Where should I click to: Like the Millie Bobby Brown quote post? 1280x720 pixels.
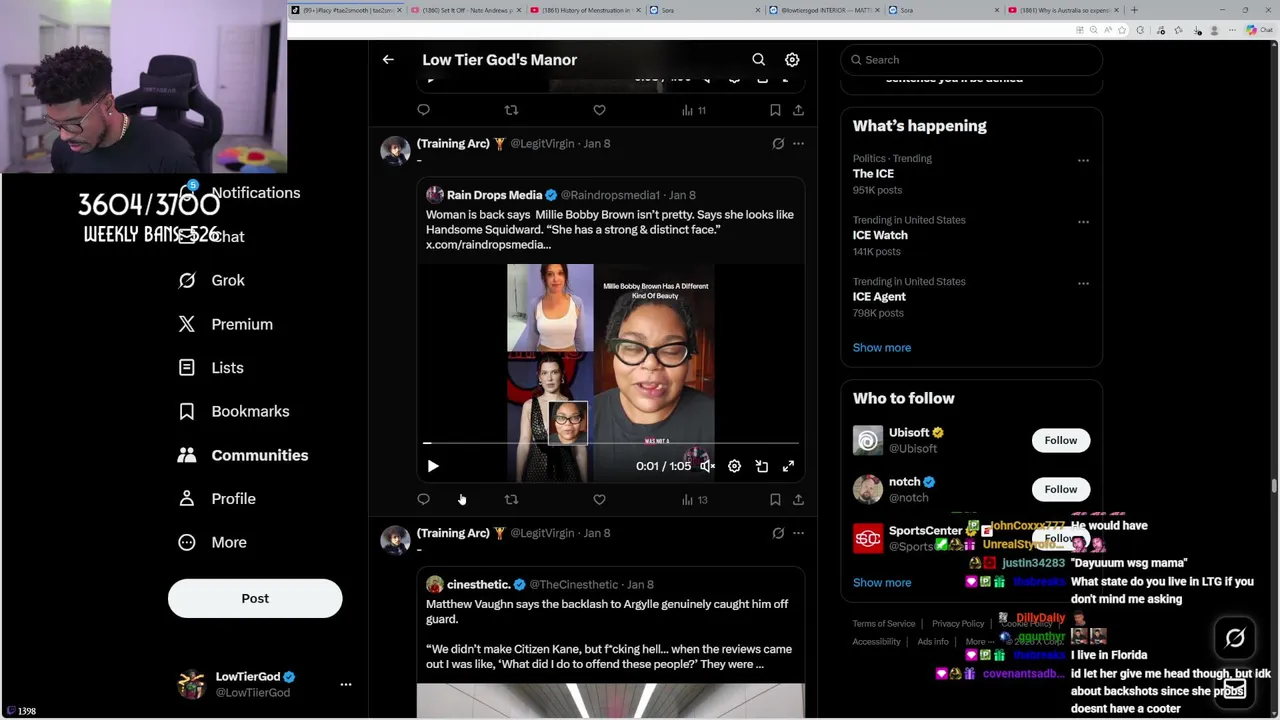click(x=599, y=499)
